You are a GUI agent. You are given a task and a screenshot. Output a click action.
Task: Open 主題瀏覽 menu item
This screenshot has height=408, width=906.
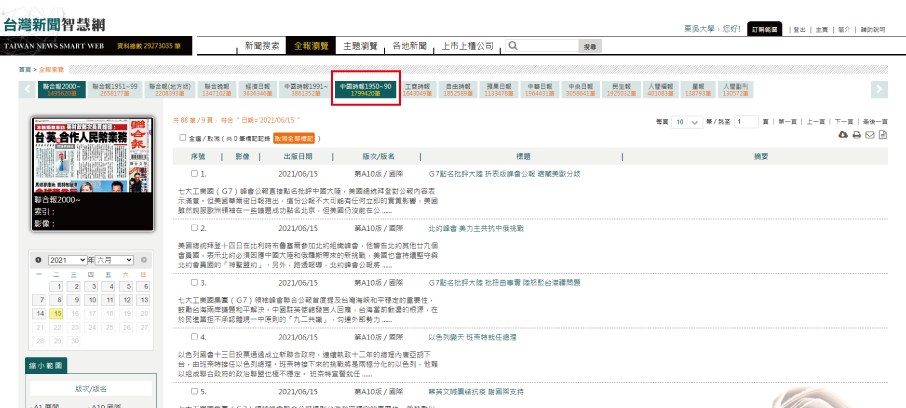pyautogui.click(x=360, y=46)
